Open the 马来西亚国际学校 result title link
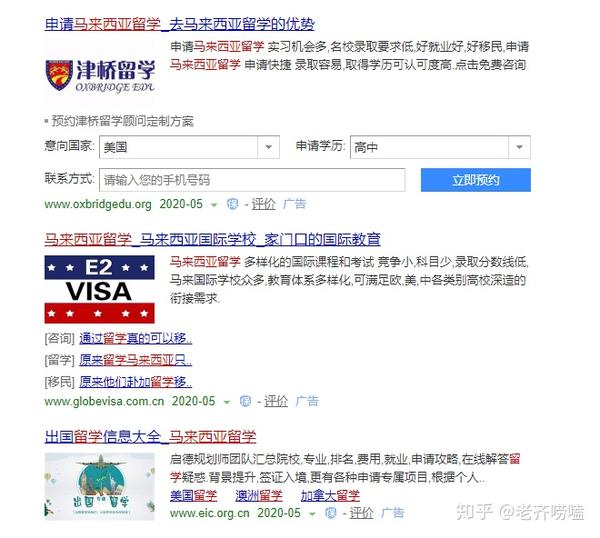This screenshot has width=600, height=538. coord(212,240)
